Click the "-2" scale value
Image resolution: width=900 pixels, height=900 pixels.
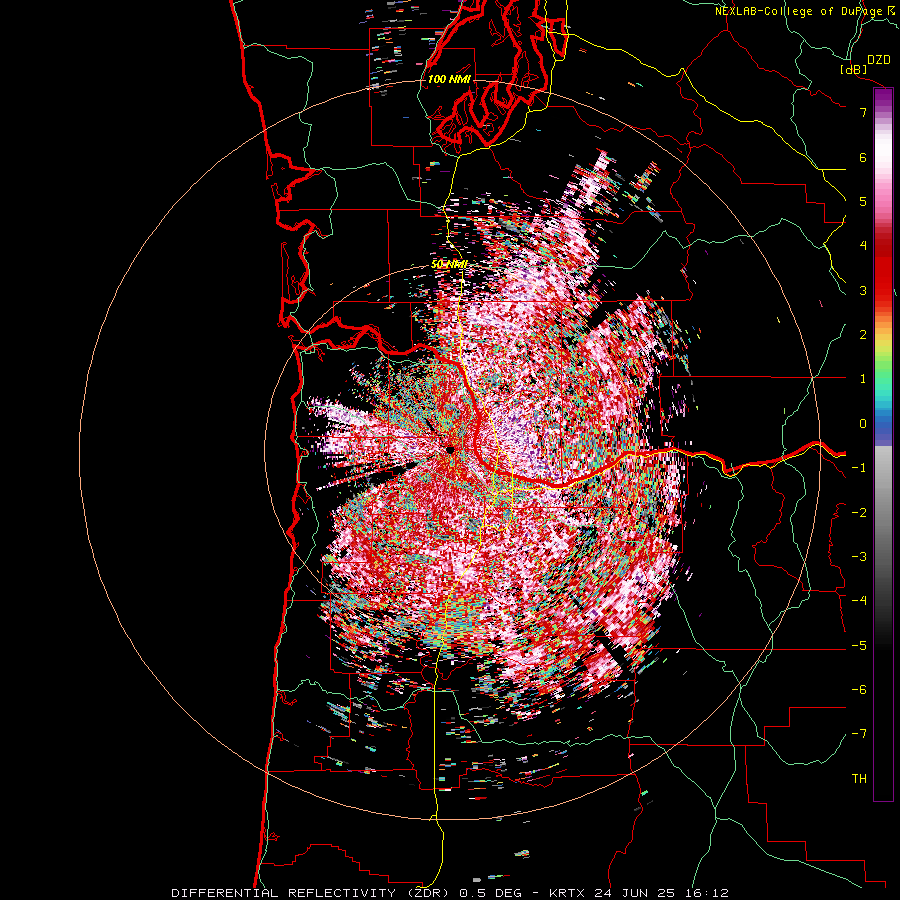859,513
